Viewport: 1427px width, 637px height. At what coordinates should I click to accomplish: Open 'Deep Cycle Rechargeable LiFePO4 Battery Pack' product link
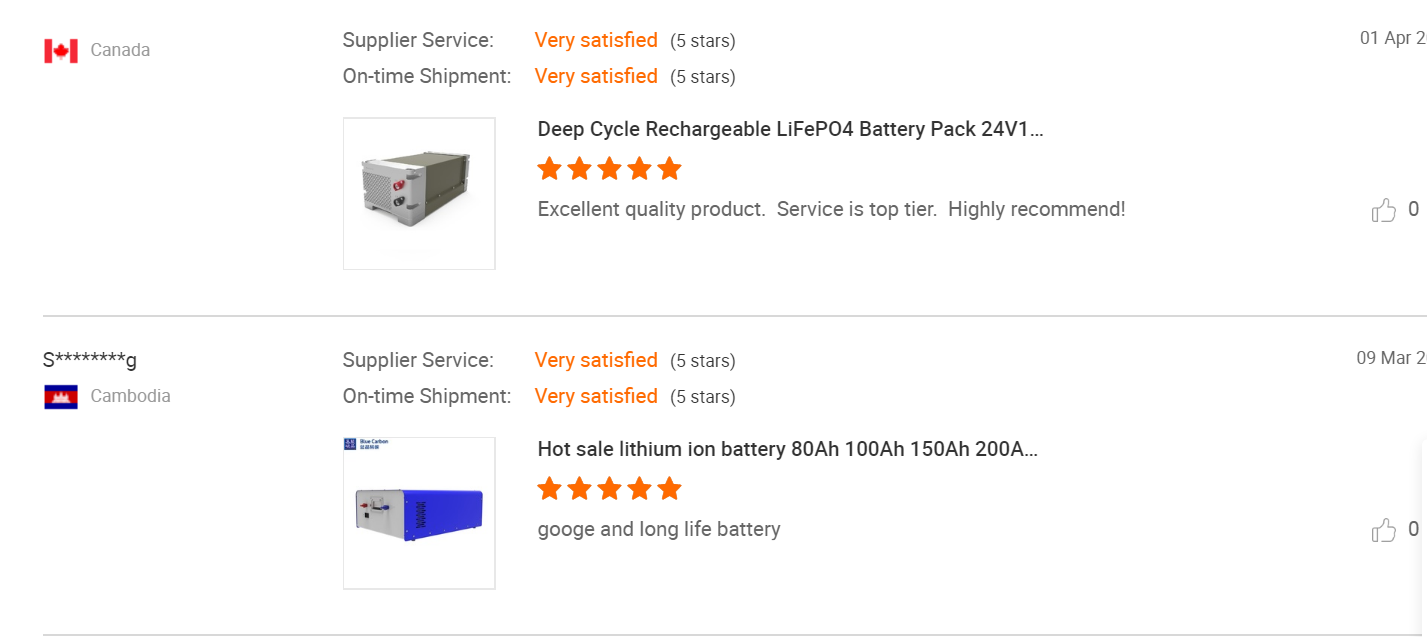click(x=790, y=129)
